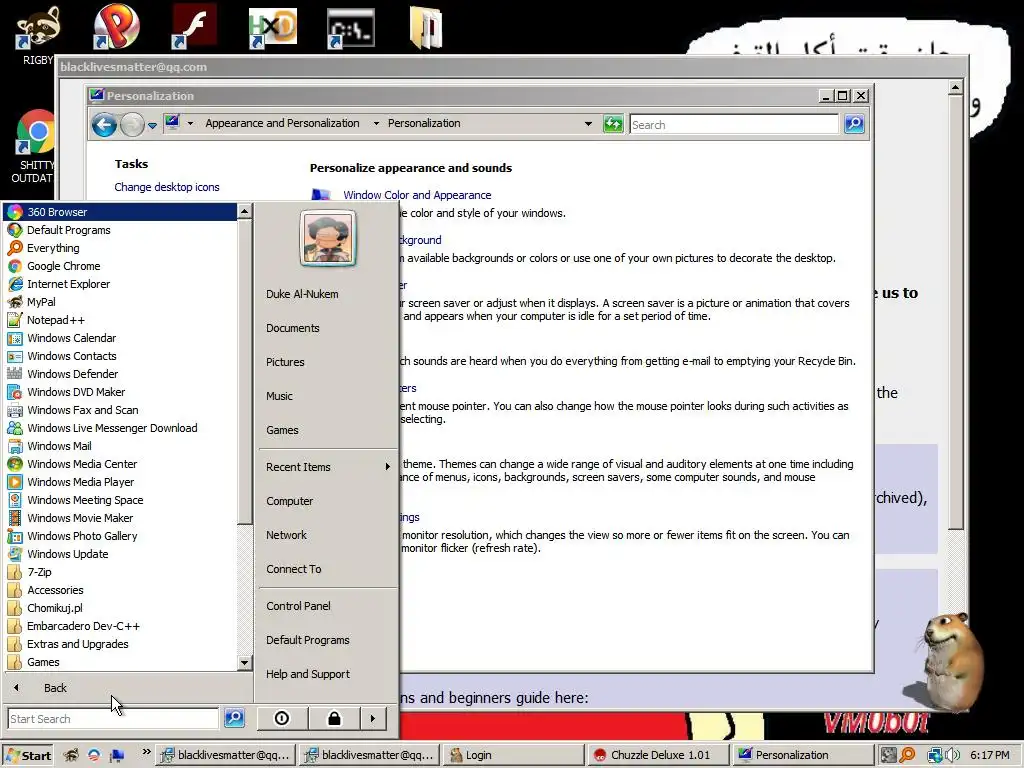Launch Everything search tool
This screenshot has width=1024, height=768.
pos(120,248)
